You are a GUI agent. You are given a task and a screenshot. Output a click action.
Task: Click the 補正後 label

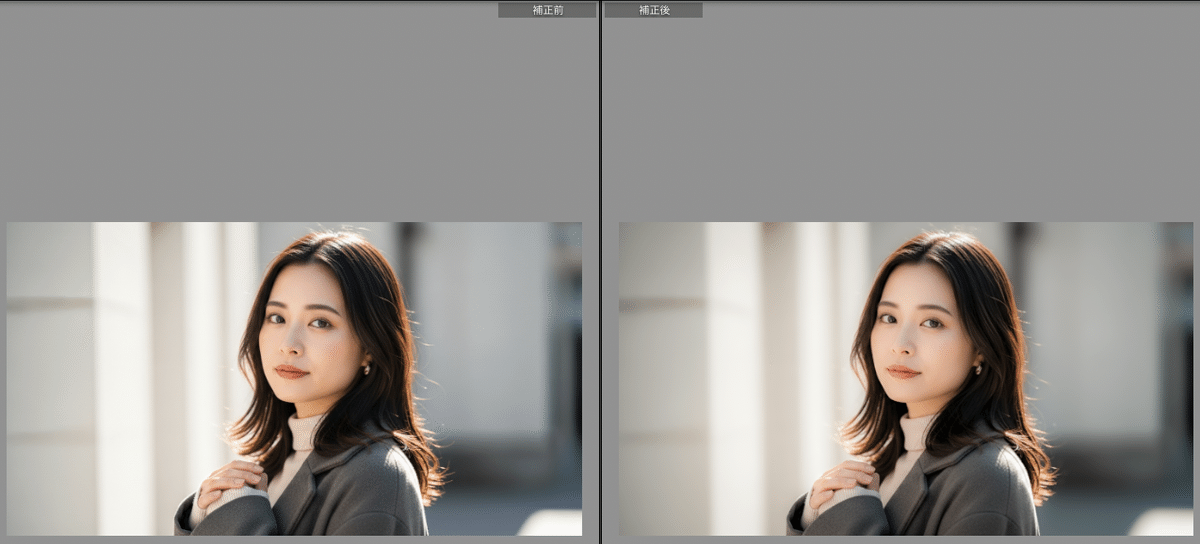pyautogui.click(x=653, y=10)
